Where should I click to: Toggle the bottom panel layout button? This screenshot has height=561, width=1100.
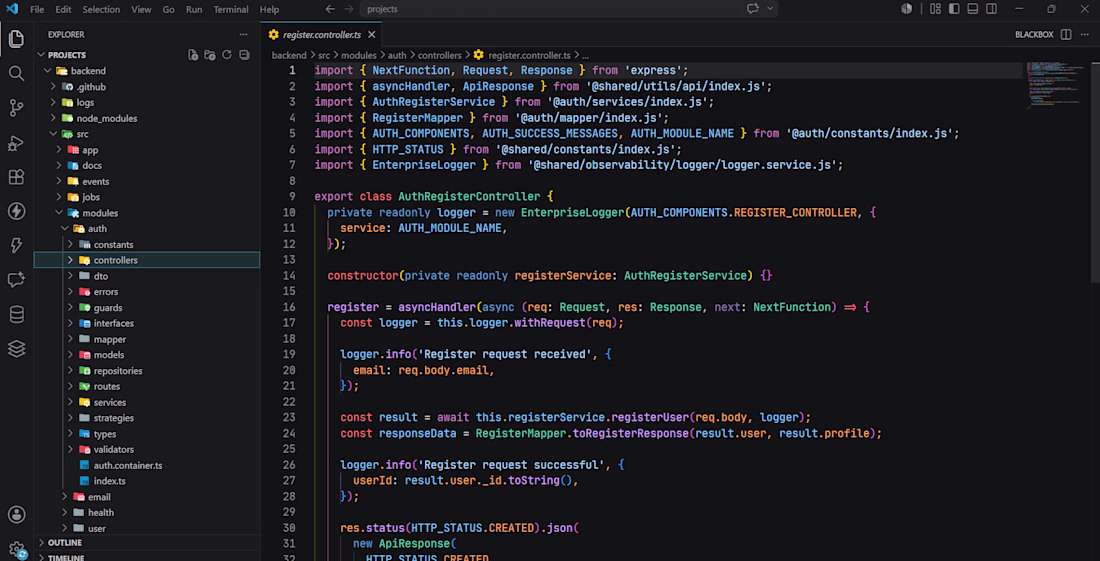[x=972, y=9]
